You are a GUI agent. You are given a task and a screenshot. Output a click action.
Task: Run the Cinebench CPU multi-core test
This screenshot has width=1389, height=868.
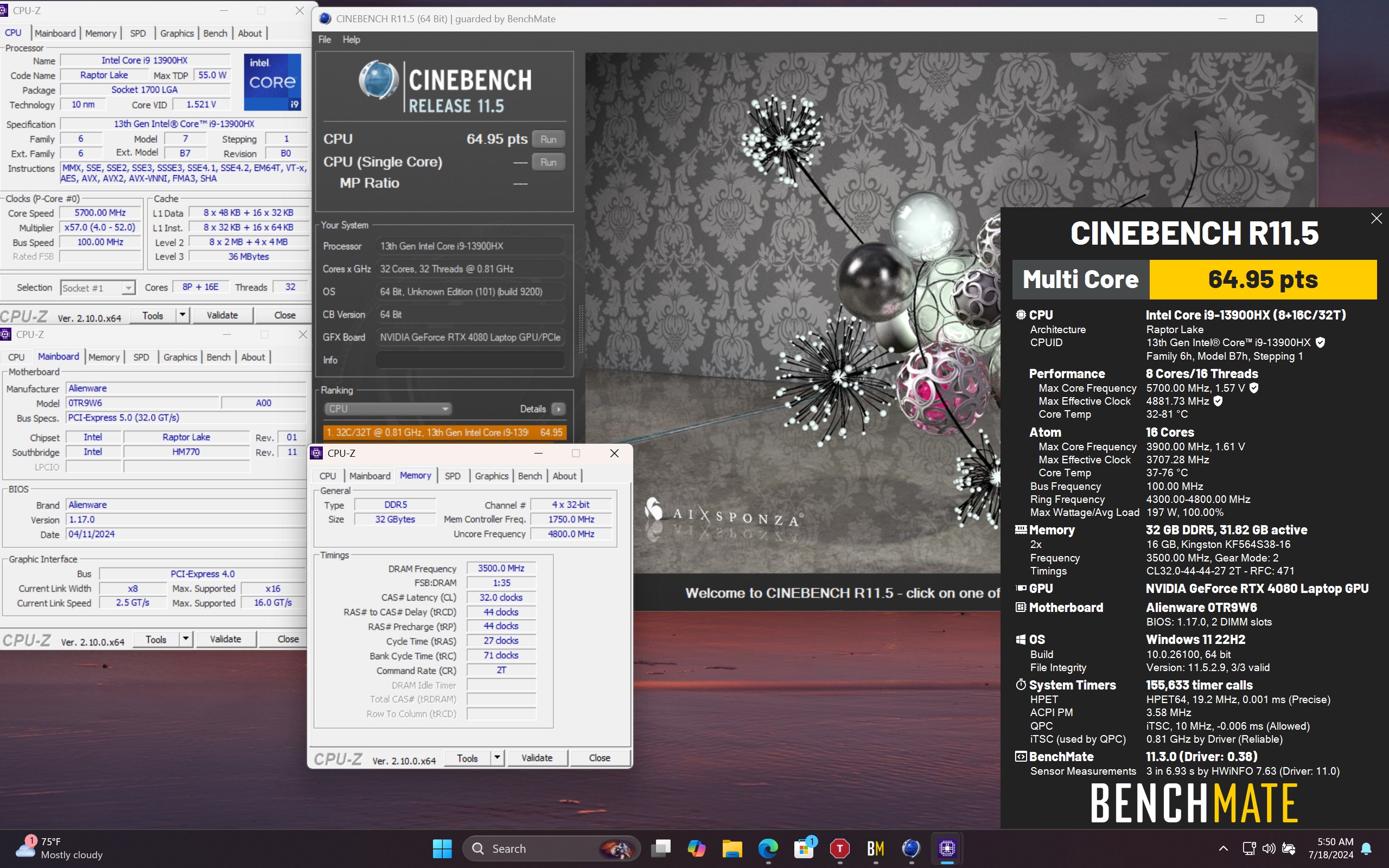tap(548, 139)
